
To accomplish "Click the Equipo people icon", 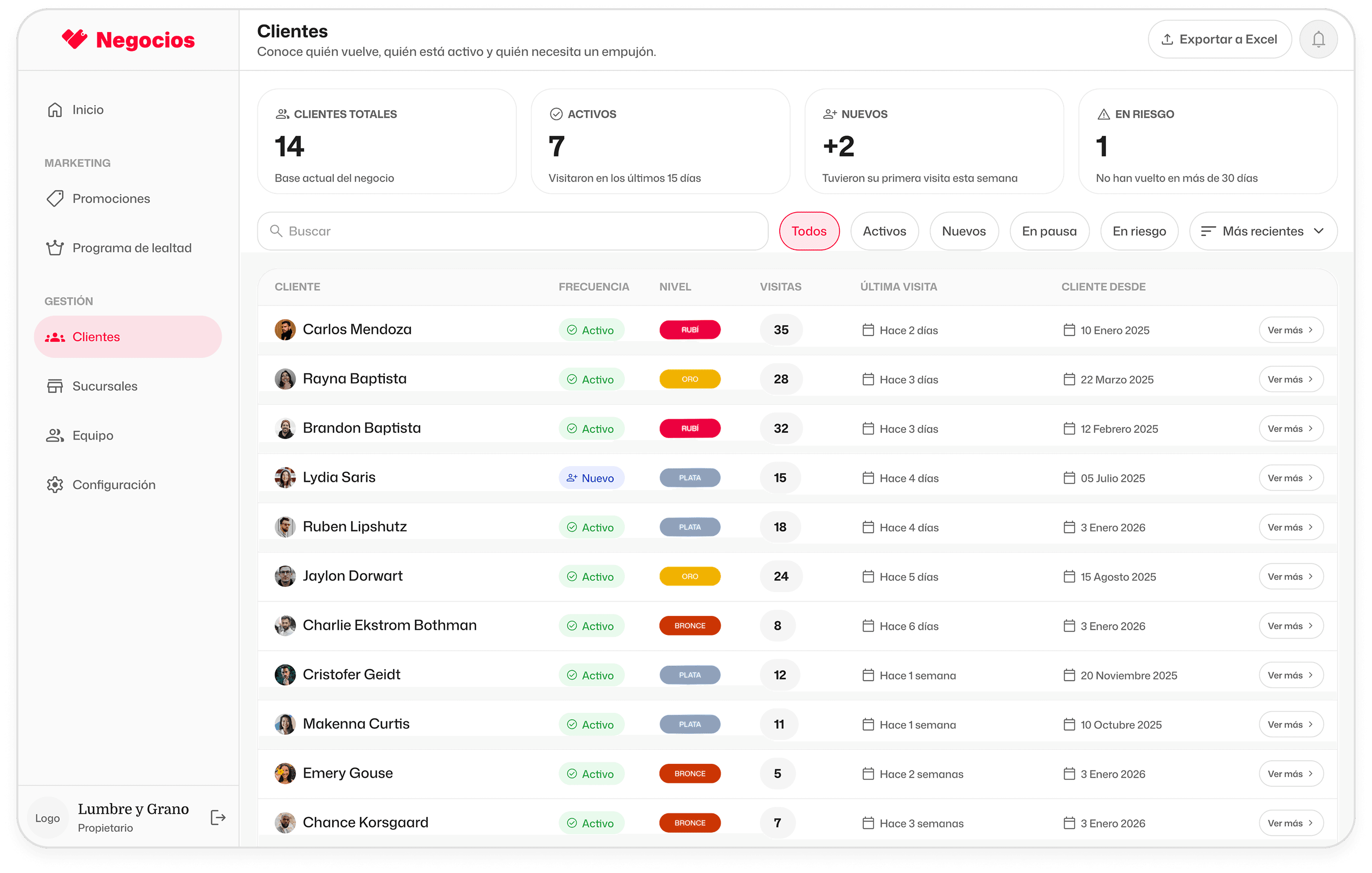I will 55,435.
